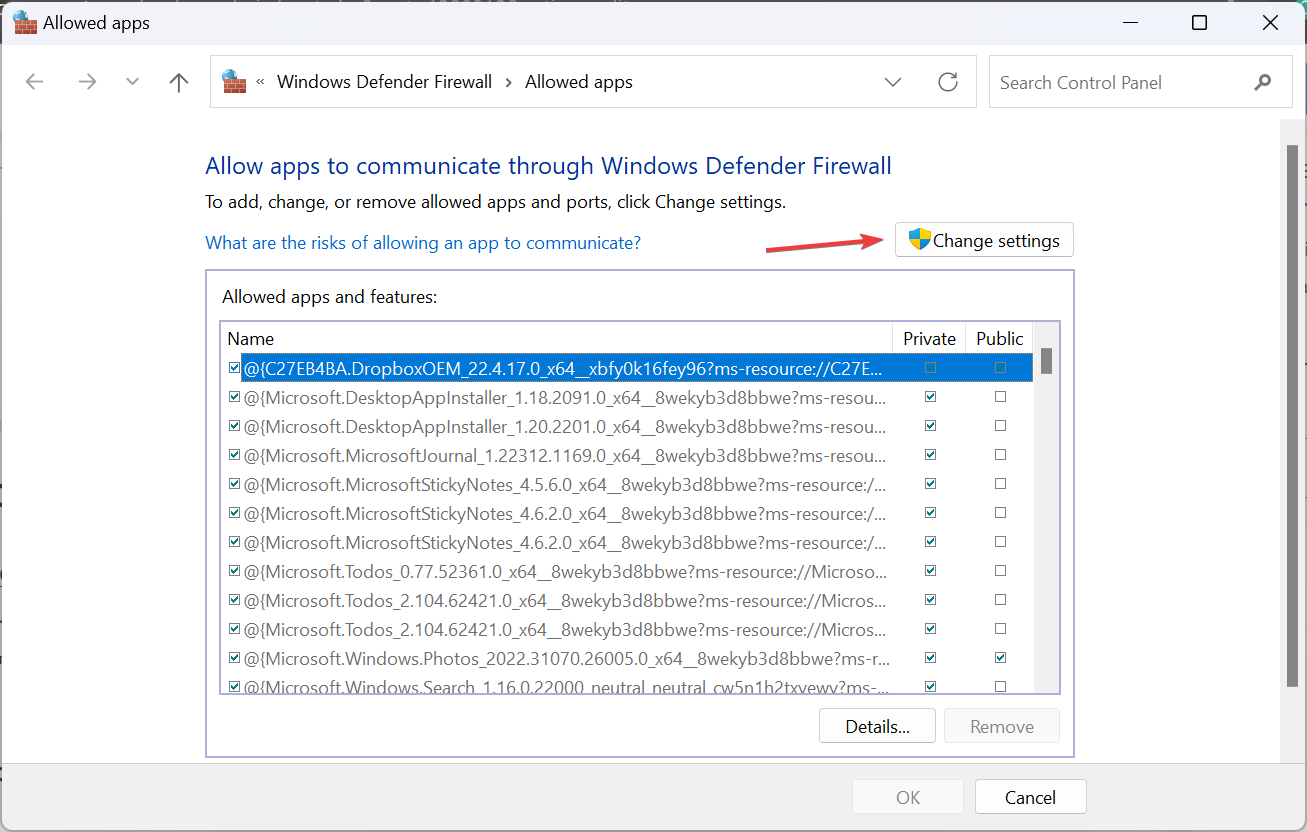Click in the Search Control Panel field
Image resolution: width=1307 pixels, height=832 pixels.
coord(1120,83)
